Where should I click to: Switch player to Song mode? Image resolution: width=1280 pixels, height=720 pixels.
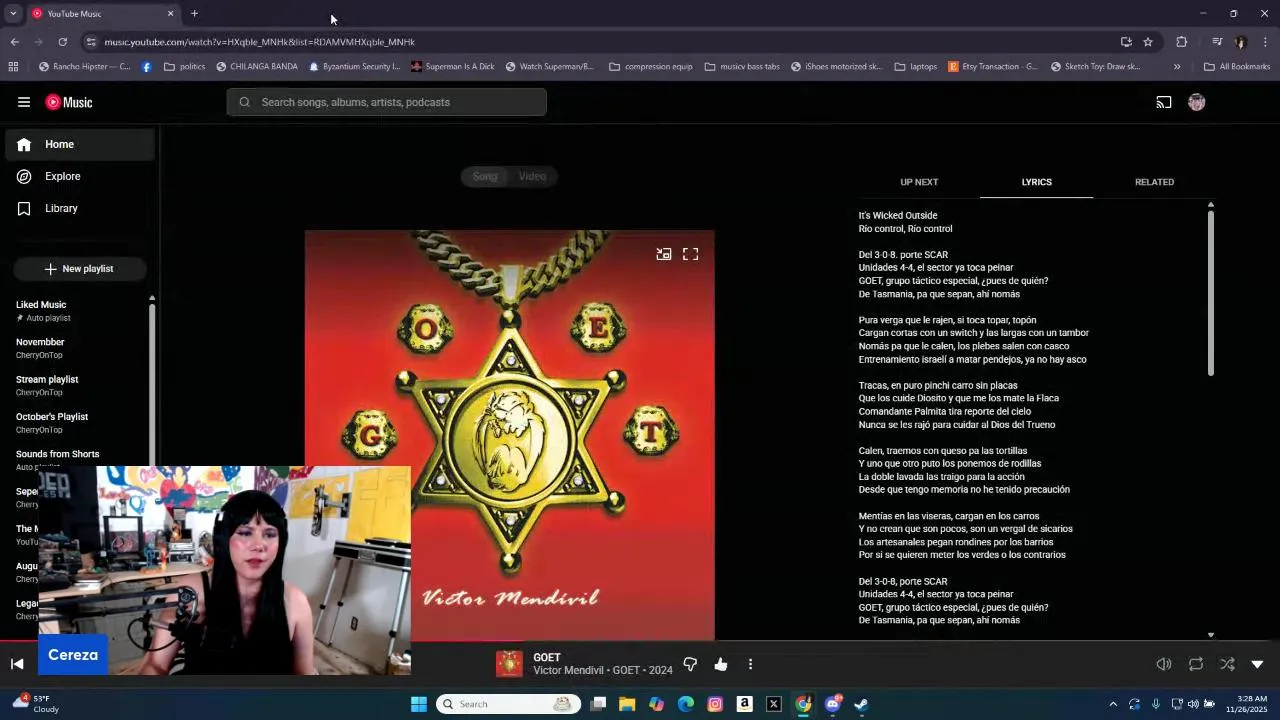point(485,176)
